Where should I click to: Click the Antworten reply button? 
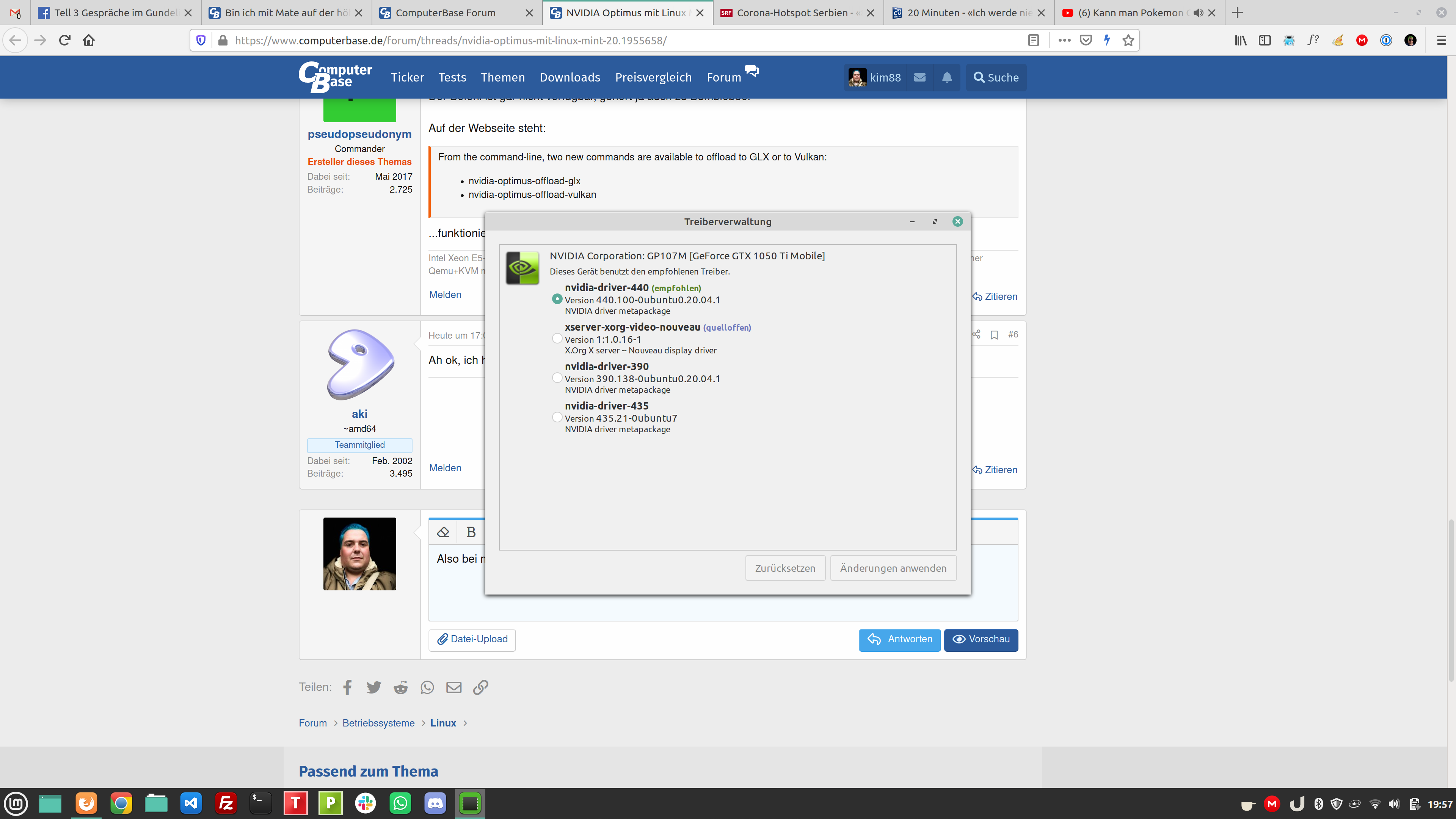[x=900, y=640]
